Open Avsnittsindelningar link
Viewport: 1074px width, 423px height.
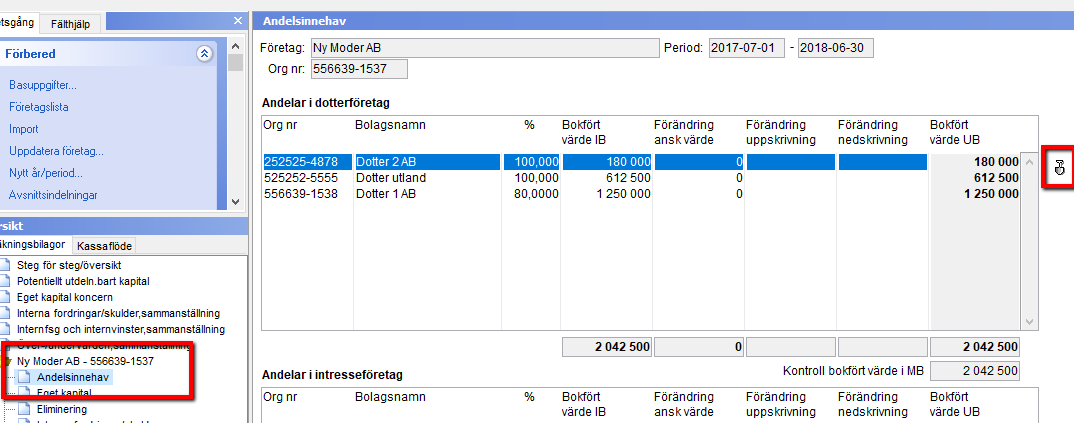53,195
